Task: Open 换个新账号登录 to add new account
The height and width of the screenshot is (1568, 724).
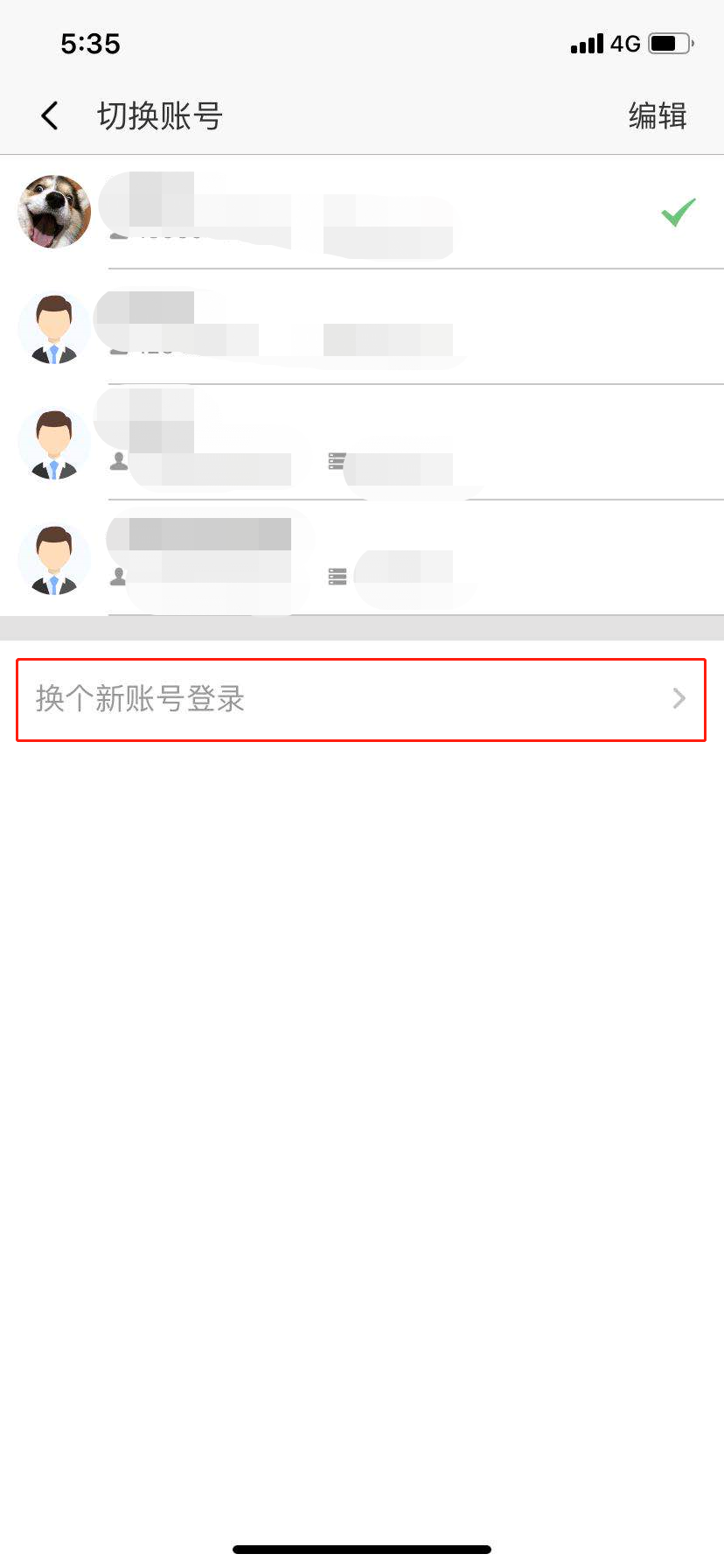Action: (361, 699)
